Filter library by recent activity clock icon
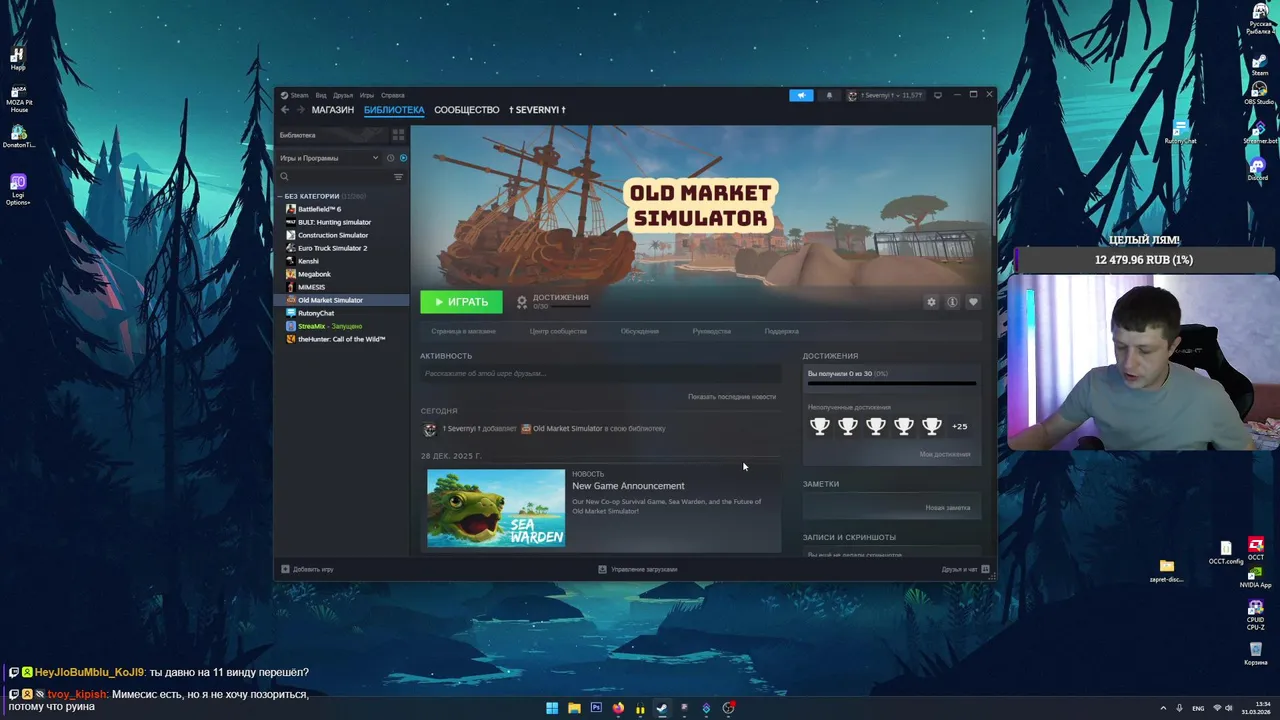The width and height of the screenshot is (1280, 720). tap(390, 158)
